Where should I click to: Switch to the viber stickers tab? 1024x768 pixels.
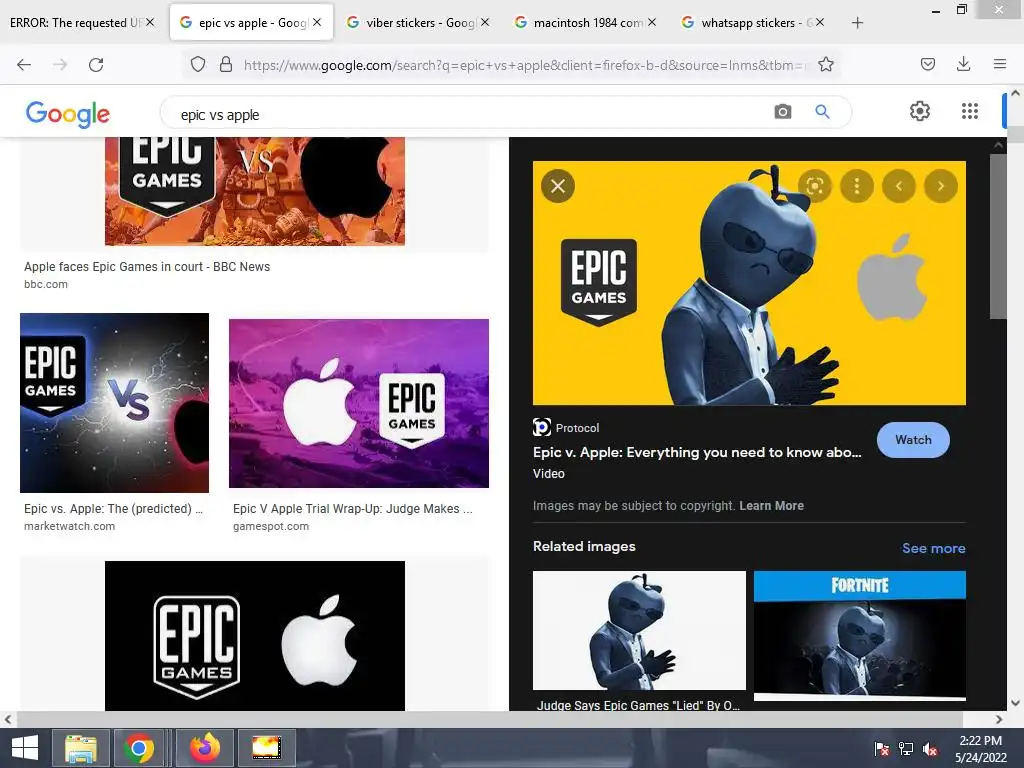[x=421, y=23]
